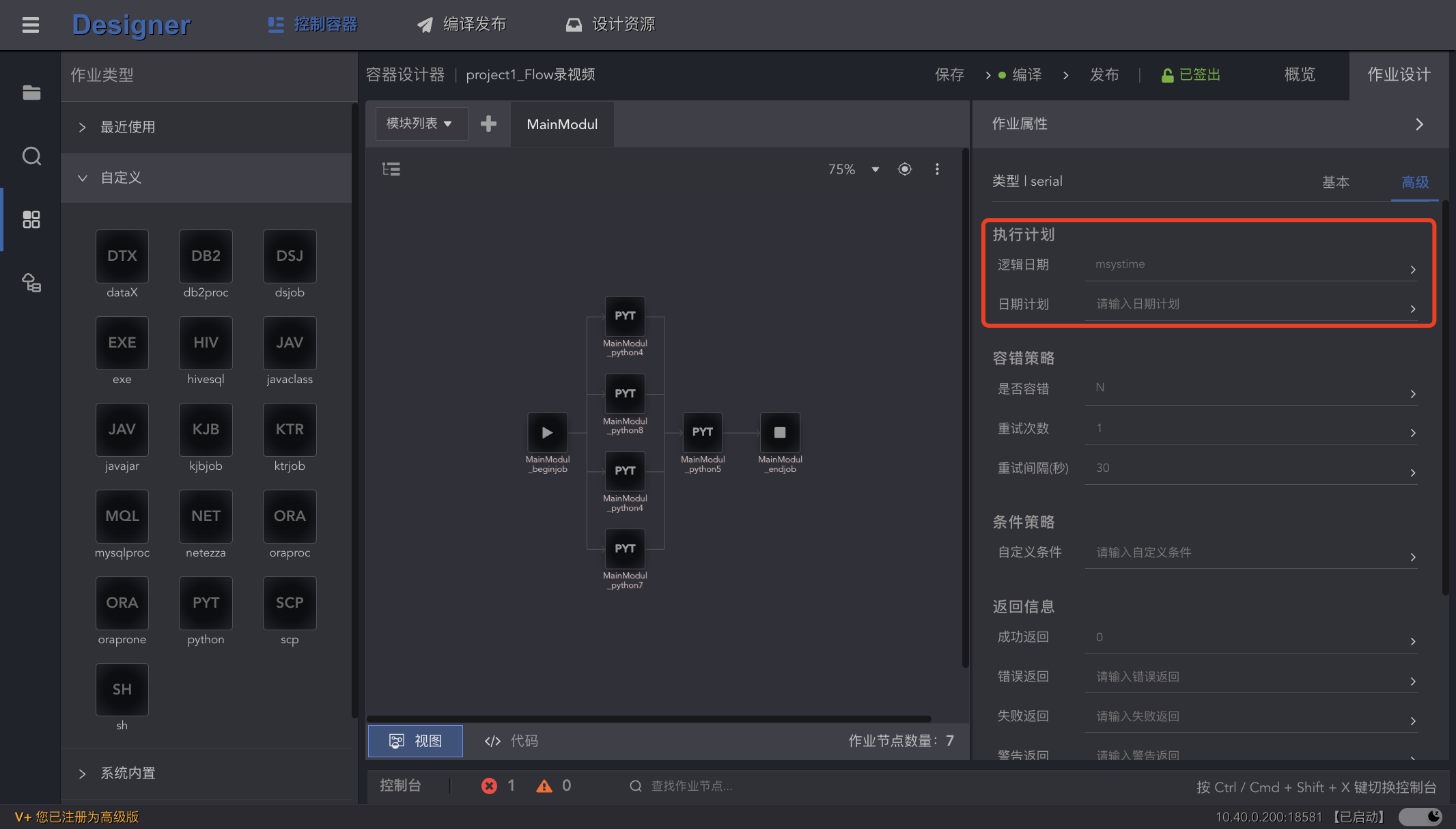Select the dataX DTX job type icon

122,256
